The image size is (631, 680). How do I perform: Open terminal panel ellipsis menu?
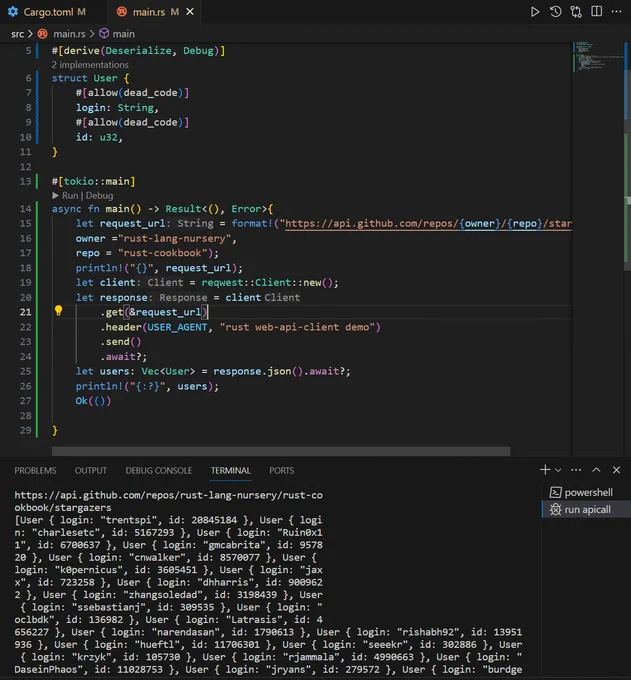tap(576, 470)
